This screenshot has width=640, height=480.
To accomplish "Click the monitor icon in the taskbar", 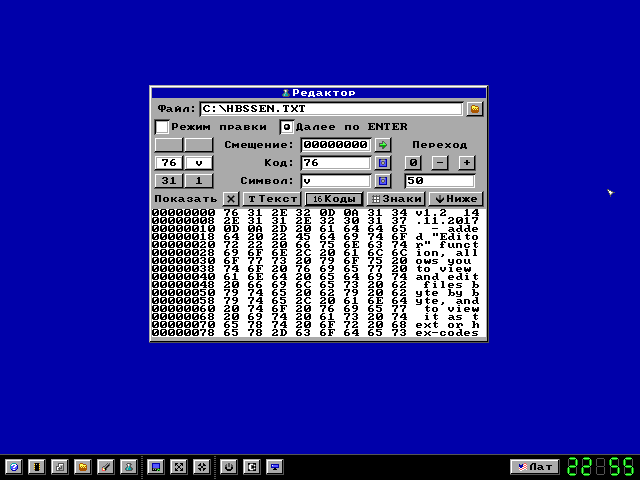I will click(275, 466).
